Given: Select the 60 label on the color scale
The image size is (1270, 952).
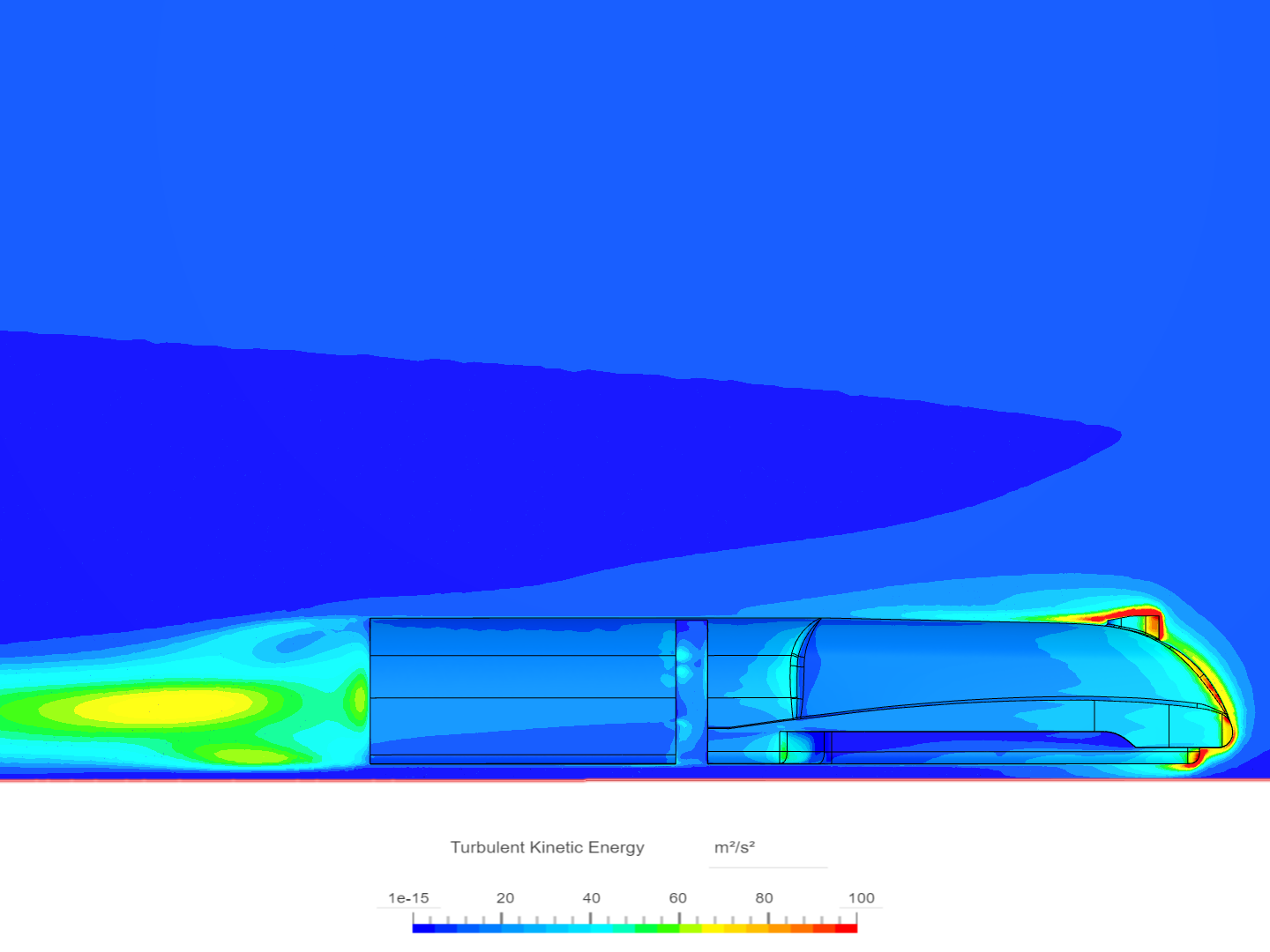Looking at the screenshot, I should (678, 897).
